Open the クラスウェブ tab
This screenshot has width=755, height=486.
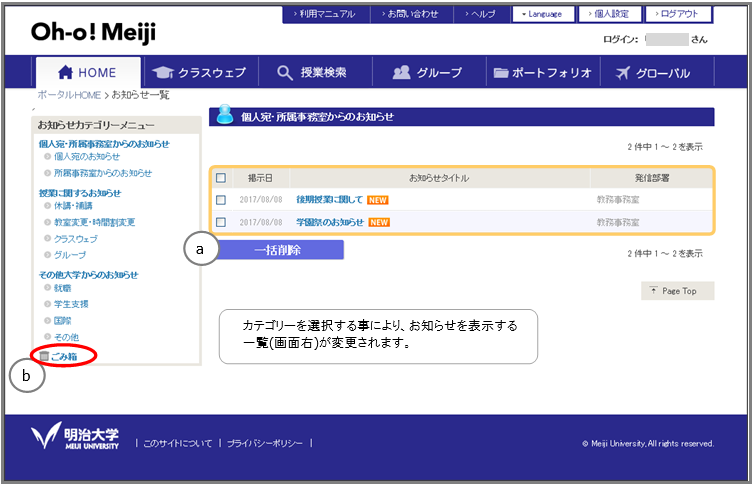[x=199, y=72]
